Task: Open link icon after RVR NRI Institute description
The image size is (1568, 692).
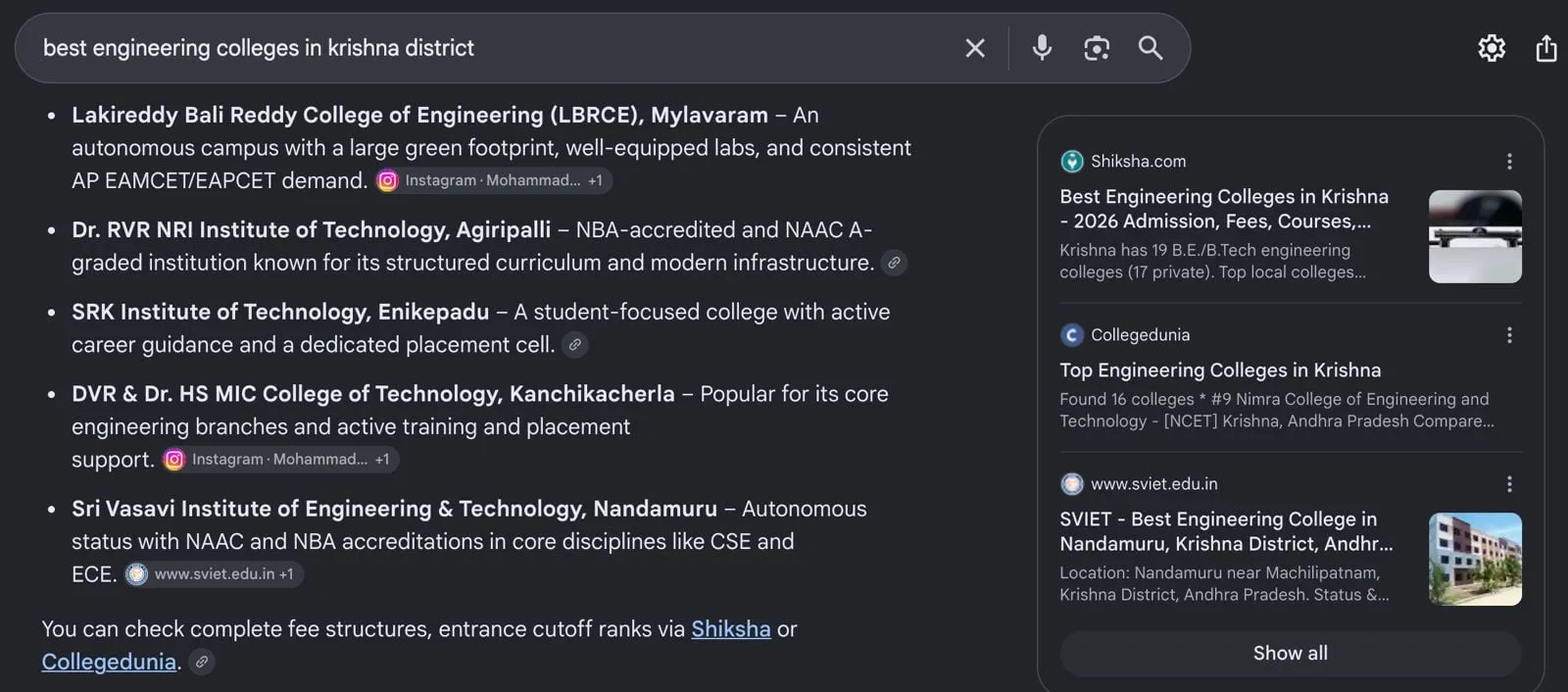Action: pyautogui.click(x=894, y=263)
